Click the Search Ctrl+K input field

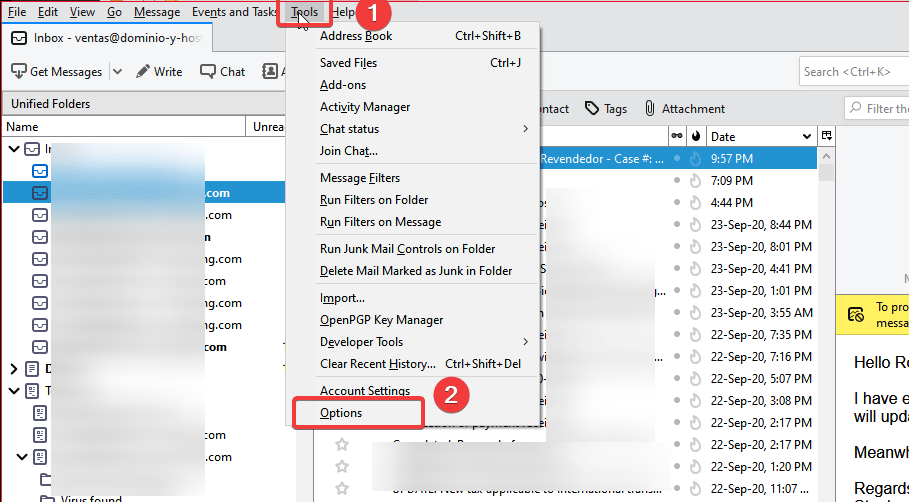pyautogui.click(x=852, y=72)
